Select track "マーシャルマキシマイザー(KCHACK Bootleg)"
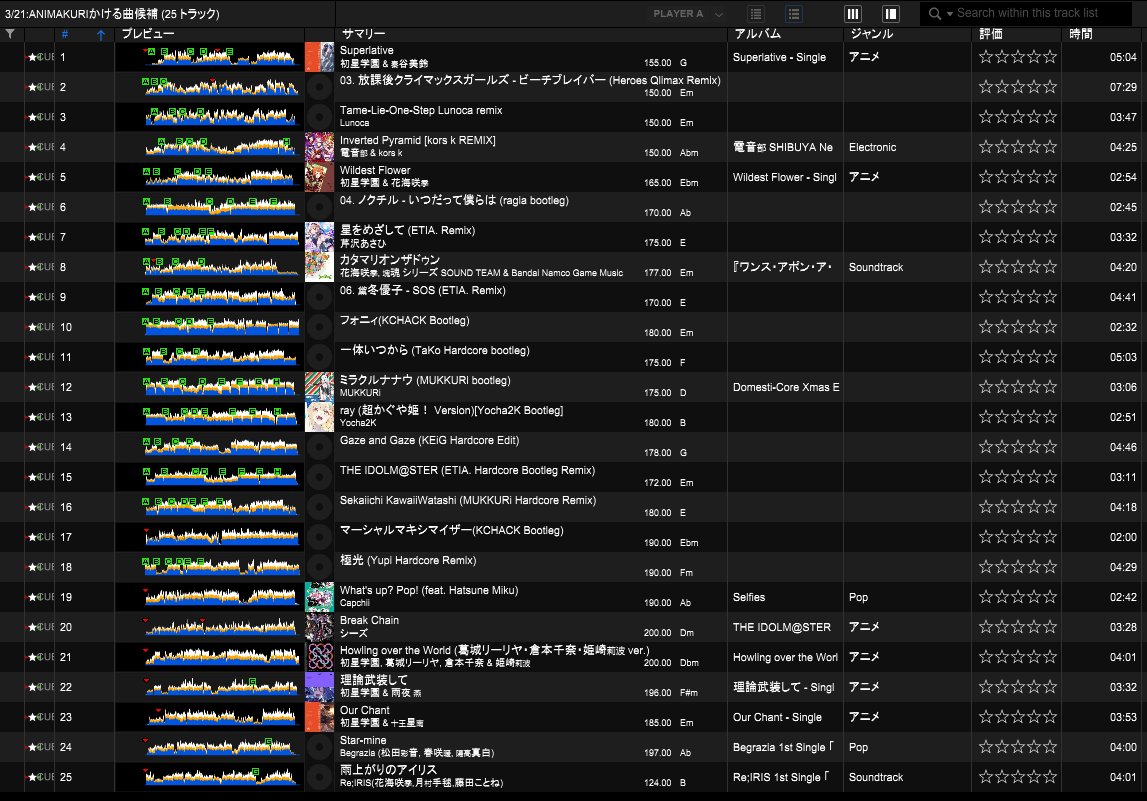The height and width of the screenshot is (801, 1147). [x=451, y=530]
